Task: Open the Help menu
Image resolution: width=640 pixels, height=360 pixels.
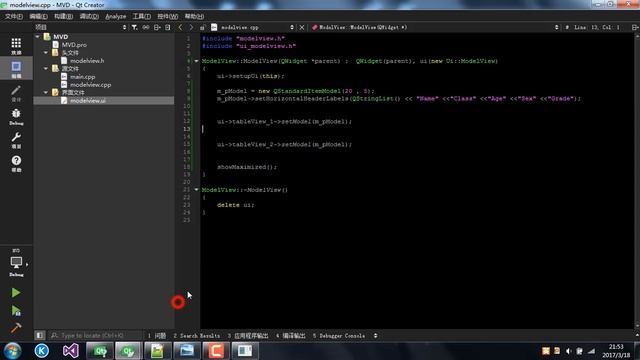Action: click(x=194, y=16)
